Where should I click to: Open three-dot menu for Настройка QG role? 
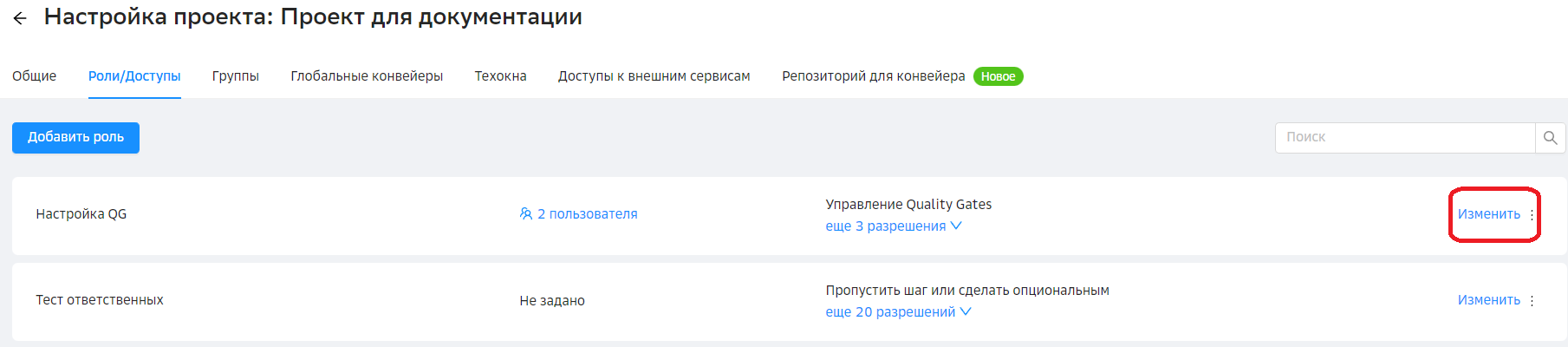pyautogui.click(x=1532, y=214)
